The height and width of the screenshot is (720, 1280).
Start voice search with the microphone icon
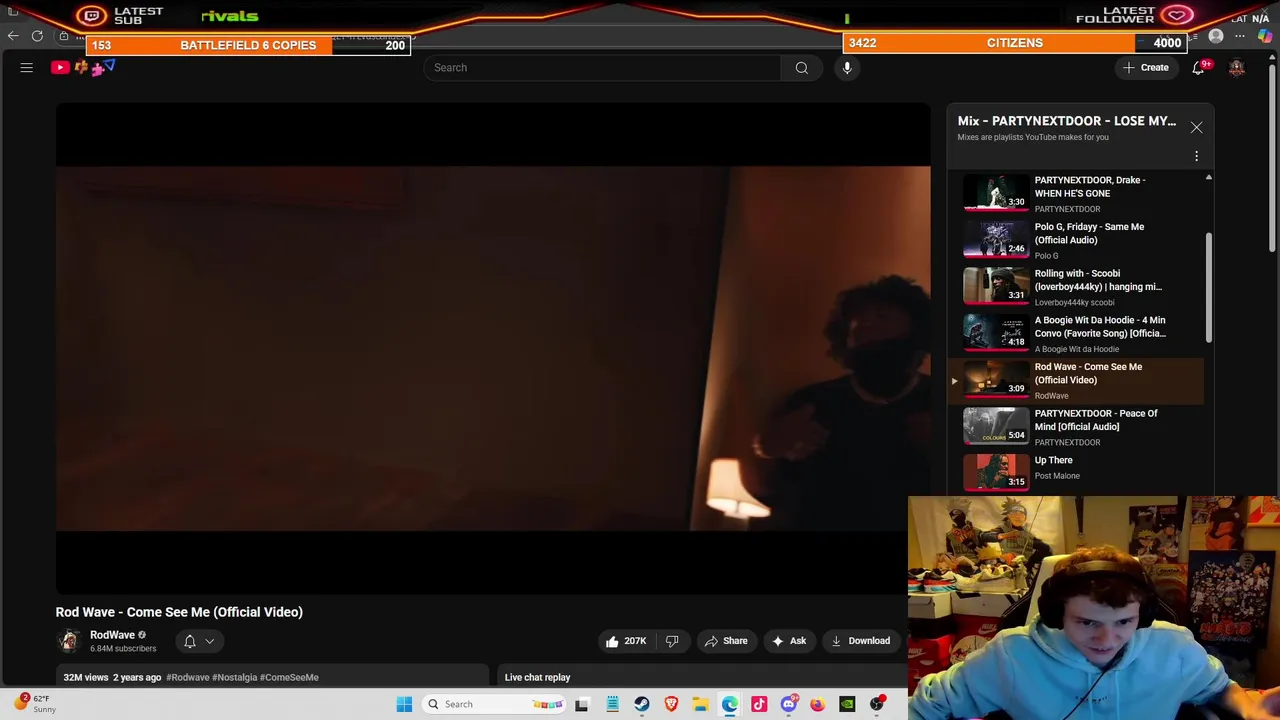coord(847,68)
